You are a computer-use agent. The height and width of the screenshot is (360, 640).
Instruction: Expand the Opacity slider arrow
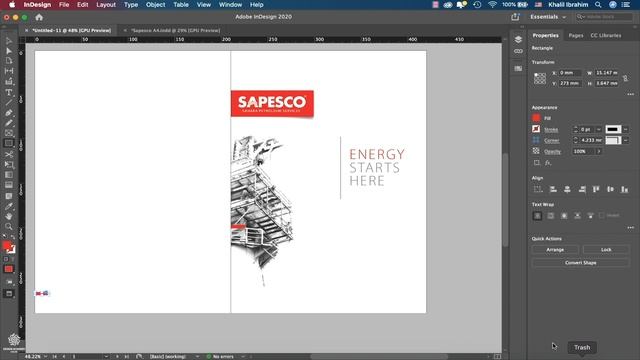[x=599, y=151]
